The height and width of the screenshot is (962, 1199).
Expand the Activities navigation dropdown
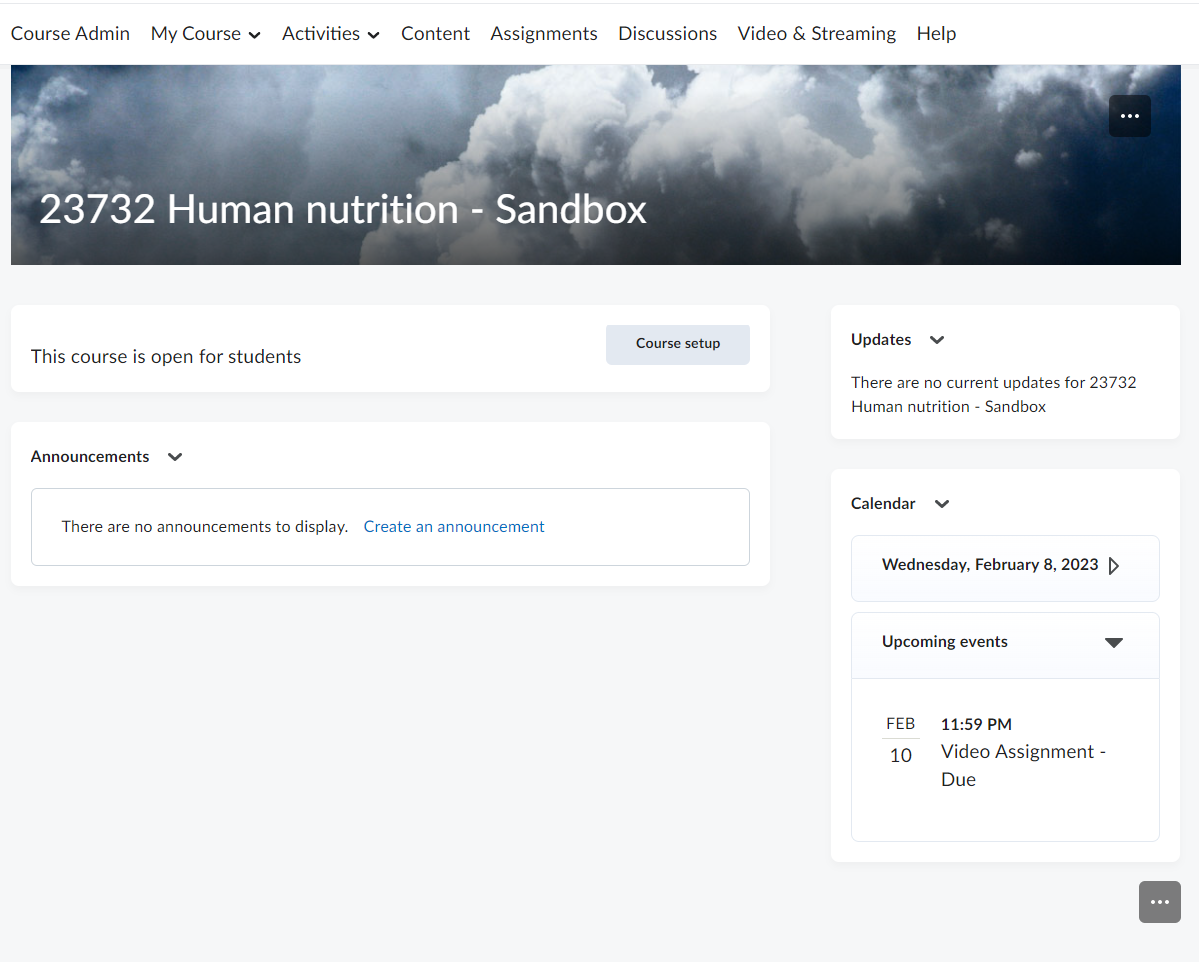[330, 34]
